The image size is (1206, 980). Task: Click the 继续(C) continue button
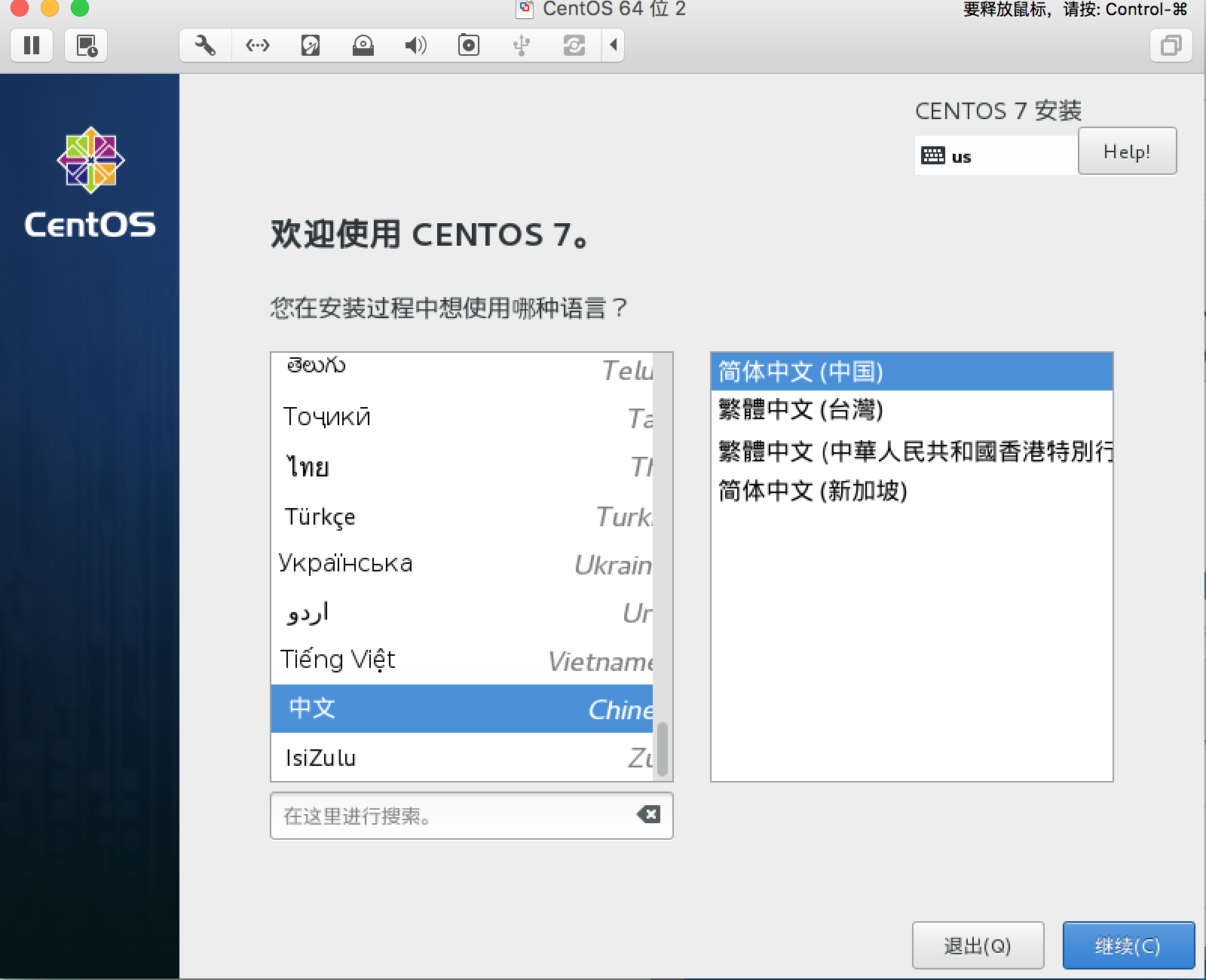(x=1128, y=945)
